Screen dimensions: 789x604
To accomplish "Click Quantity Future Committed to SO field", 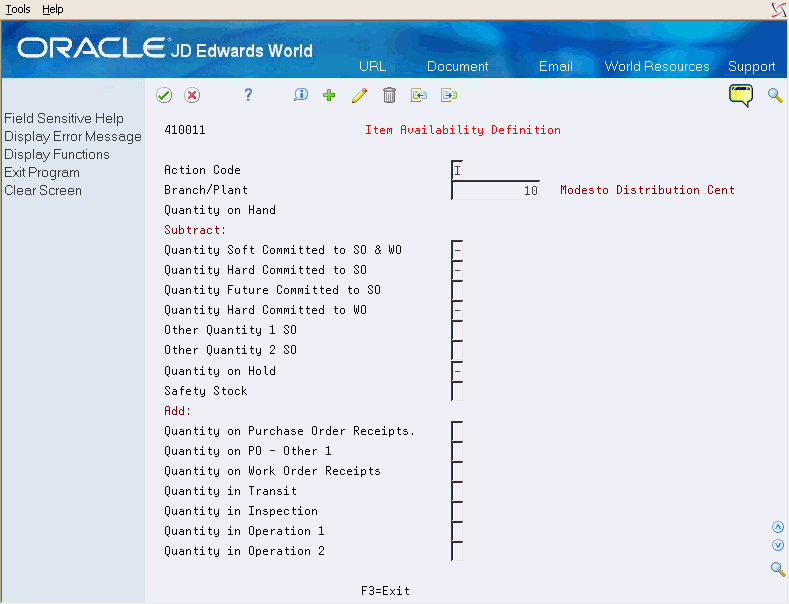I will point(457,290).
